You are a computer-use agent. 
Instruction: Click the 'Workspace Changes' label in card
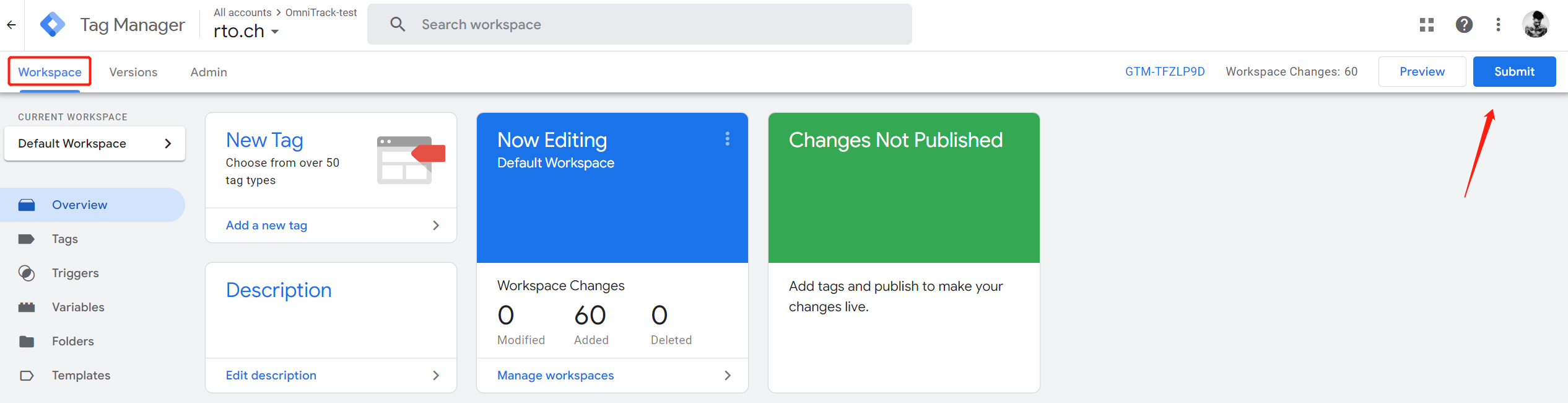click(560, 286)
